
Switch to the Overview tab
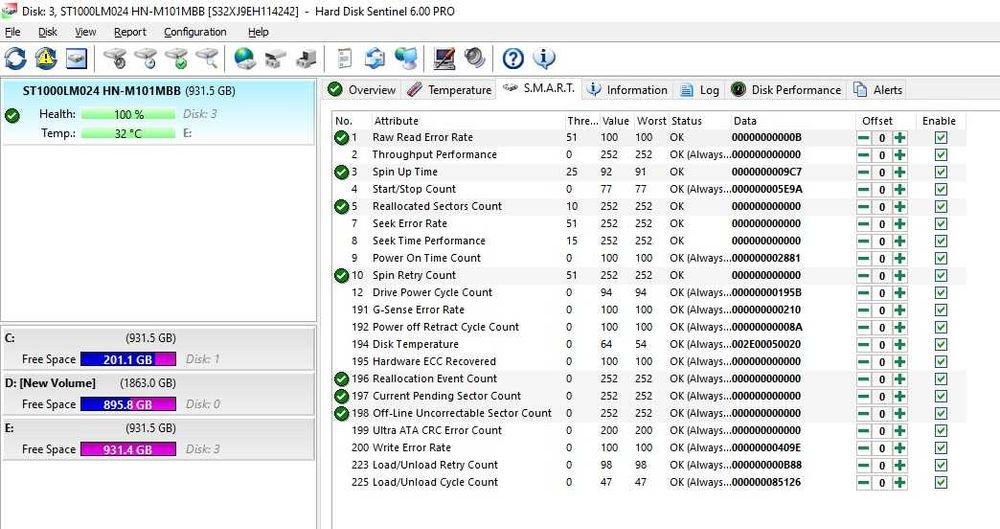362,90
